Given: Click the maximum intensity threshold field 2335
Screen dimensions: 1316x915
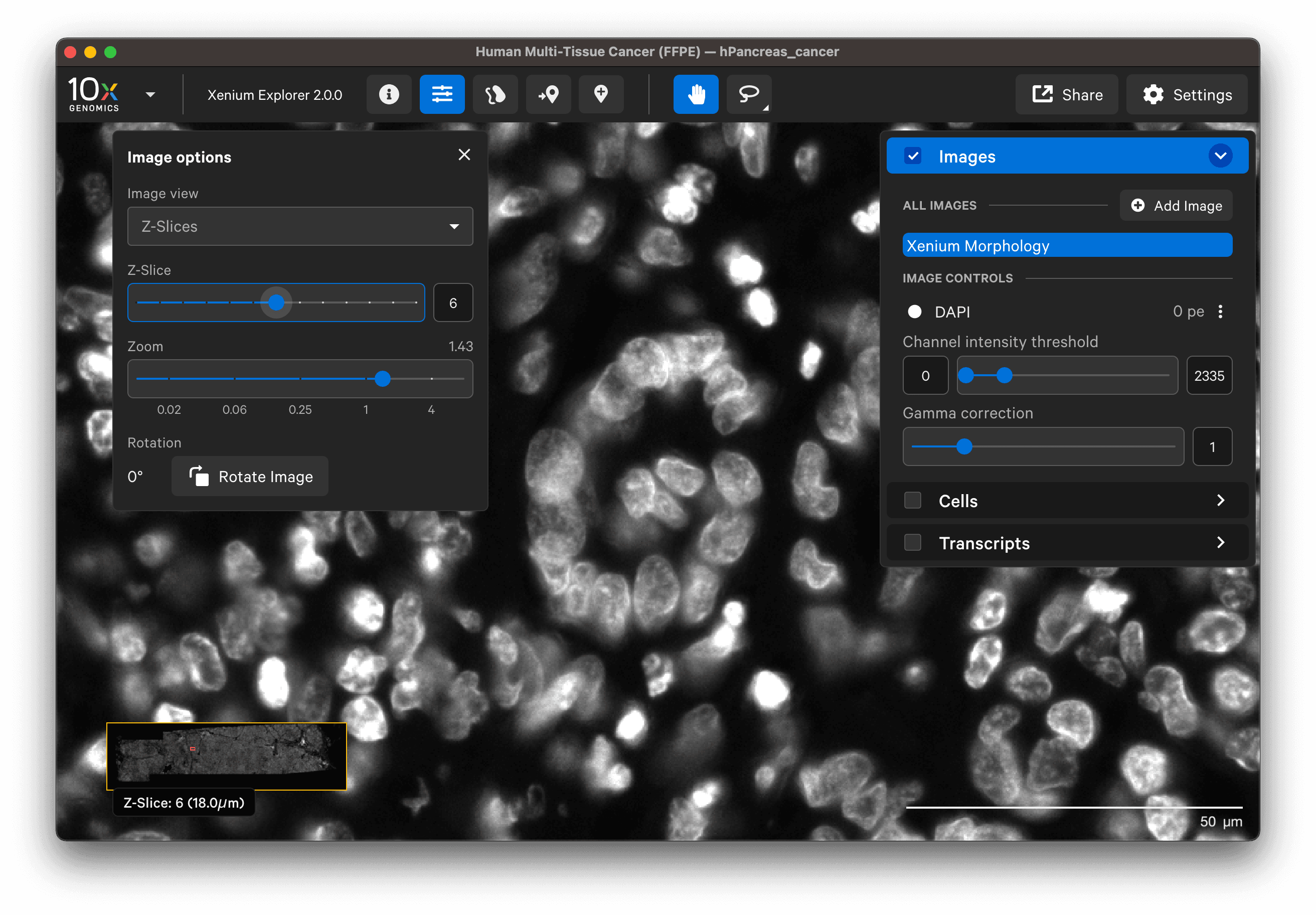Looking at the screenshot, I should click(1209, 376).
